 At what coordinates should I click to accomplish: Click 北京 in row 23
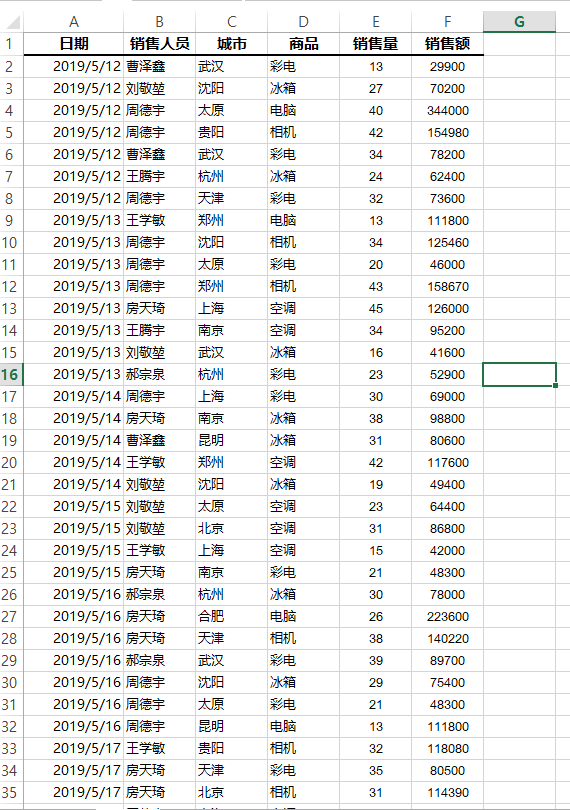point(232,528)
